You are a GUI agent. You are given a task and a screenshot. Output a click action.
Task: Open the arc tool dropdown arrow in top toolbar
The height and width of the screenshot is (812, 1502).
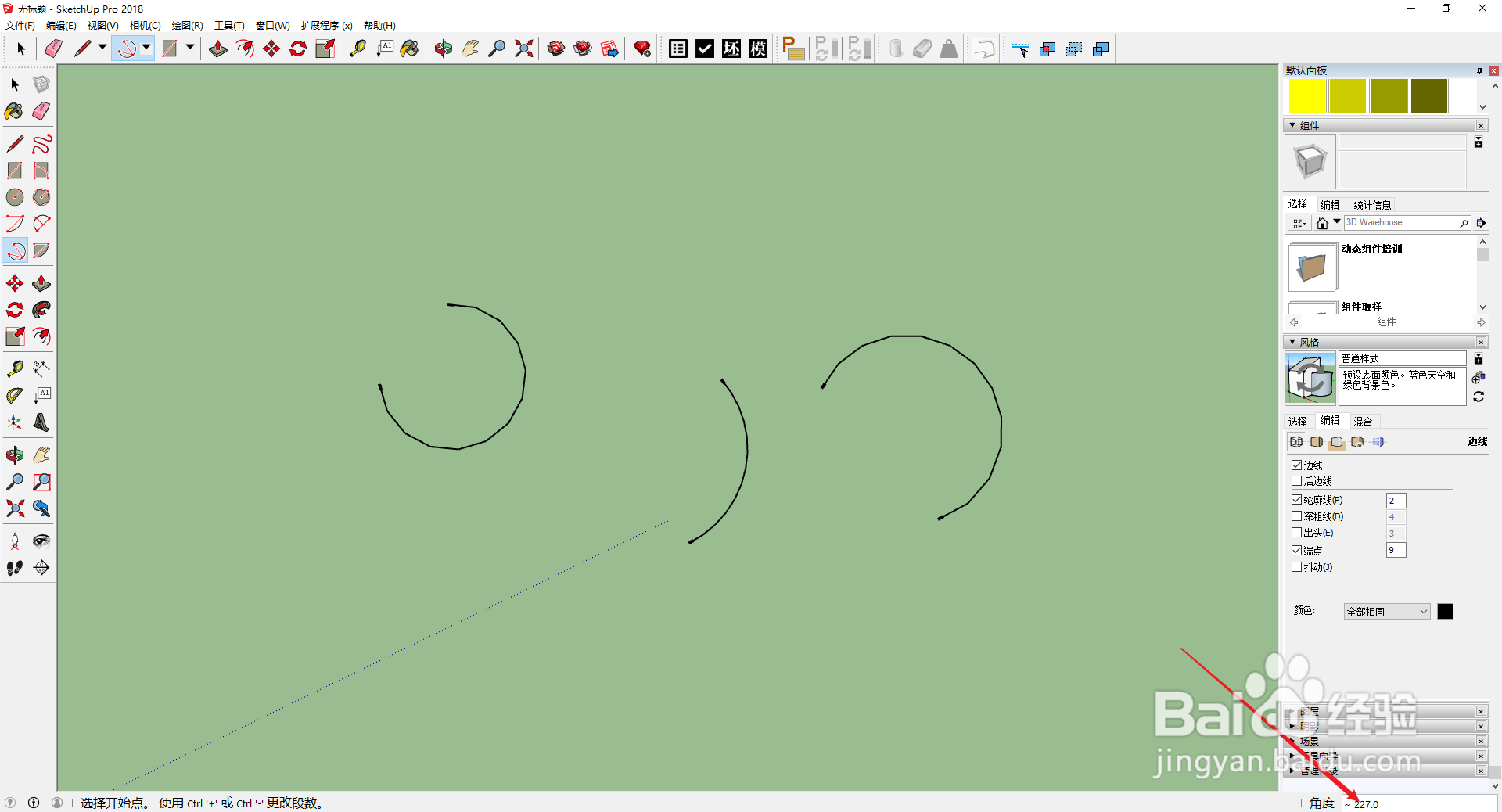click(x=146, y=48)
